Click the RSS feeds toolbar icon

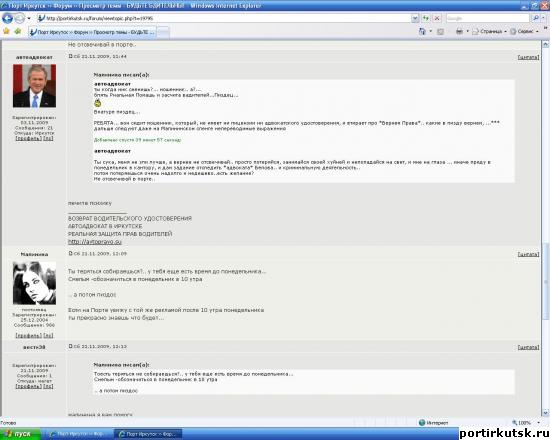pos(440,32)
